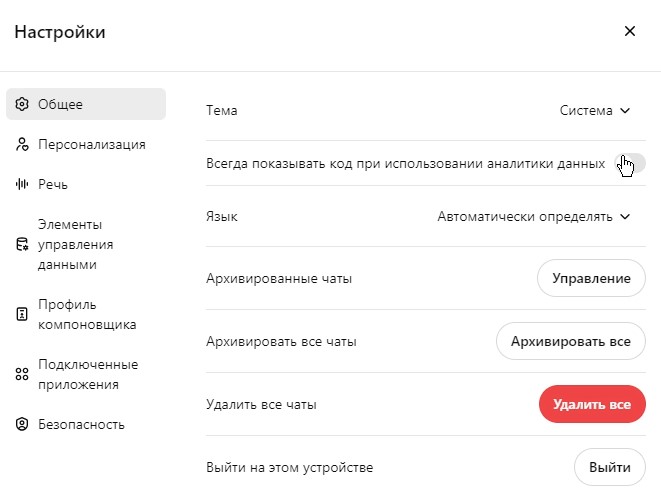The width and height of the screenshot is (661, 495).
Task: Click the gear icon beside Общее
Action: [x=22, y=104]
